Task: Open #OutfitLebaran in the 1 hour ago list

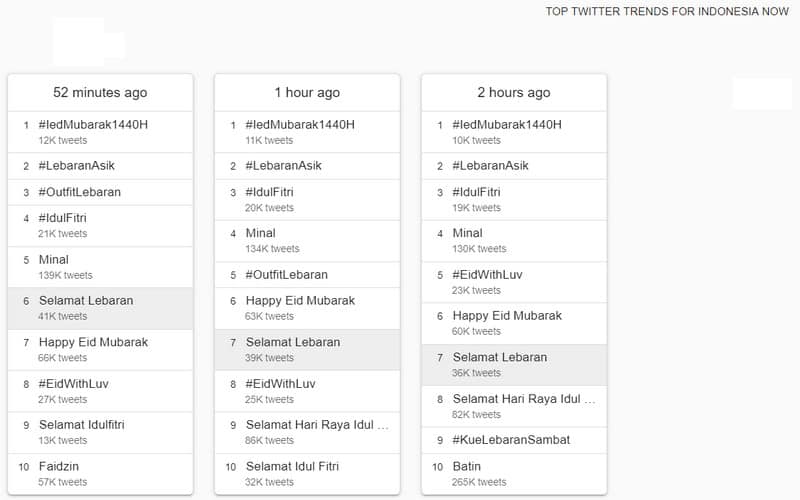Action: 287,275
